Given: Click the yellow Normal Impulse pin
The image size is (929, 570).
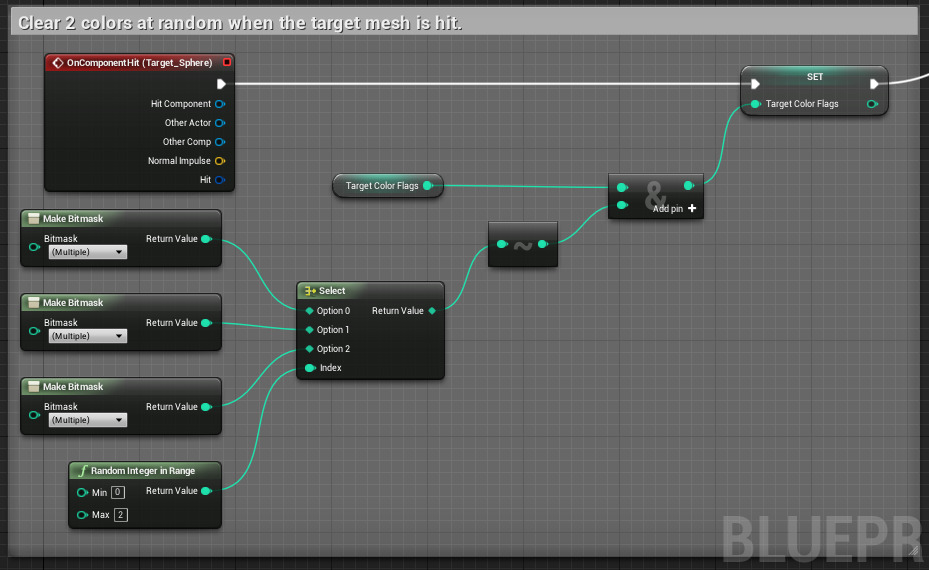Looking at the screenshot, I should pos(219,161).
